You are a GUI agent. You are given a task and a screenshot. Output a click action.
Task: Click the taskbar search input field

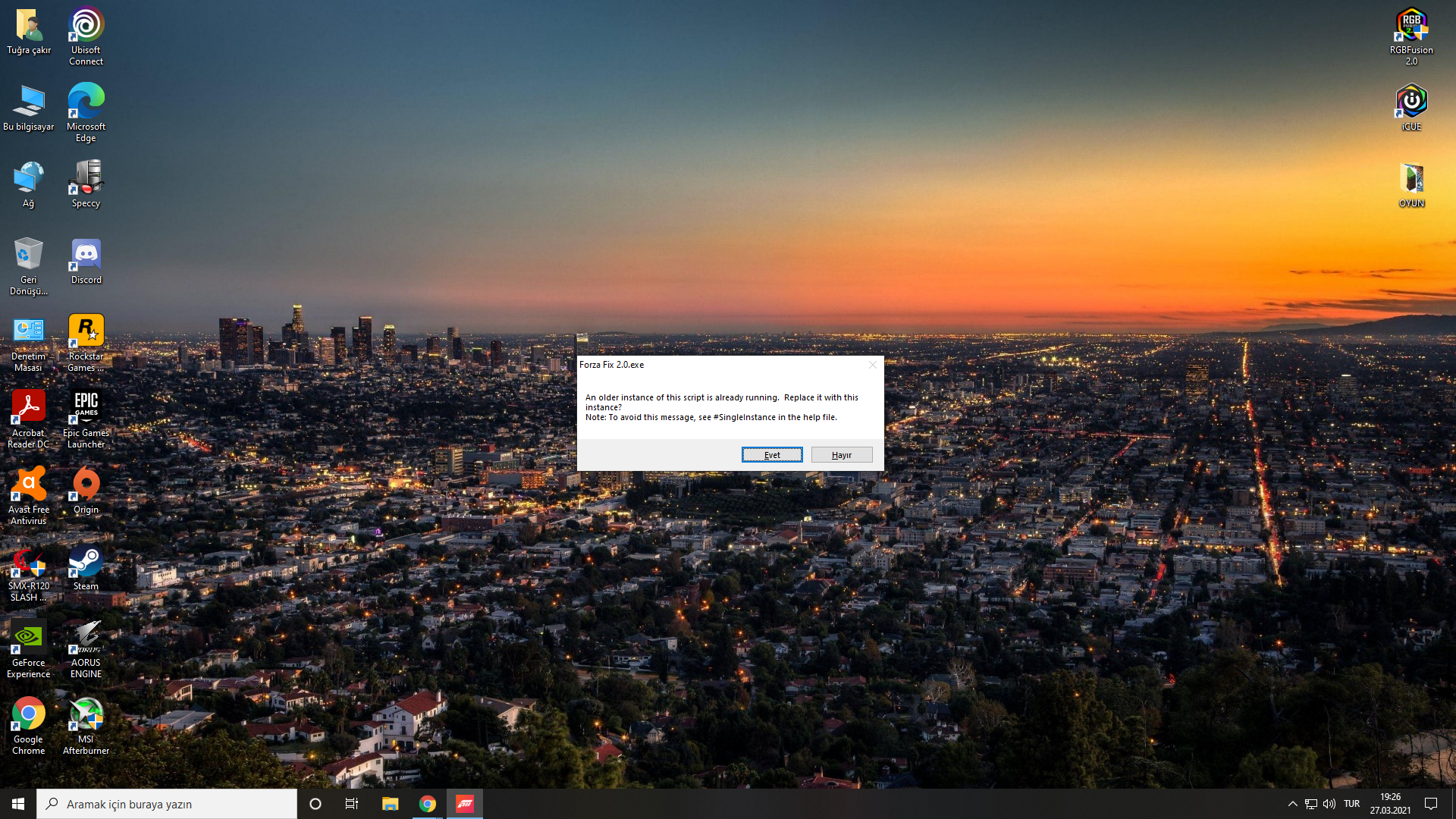[x=167, y=804]
